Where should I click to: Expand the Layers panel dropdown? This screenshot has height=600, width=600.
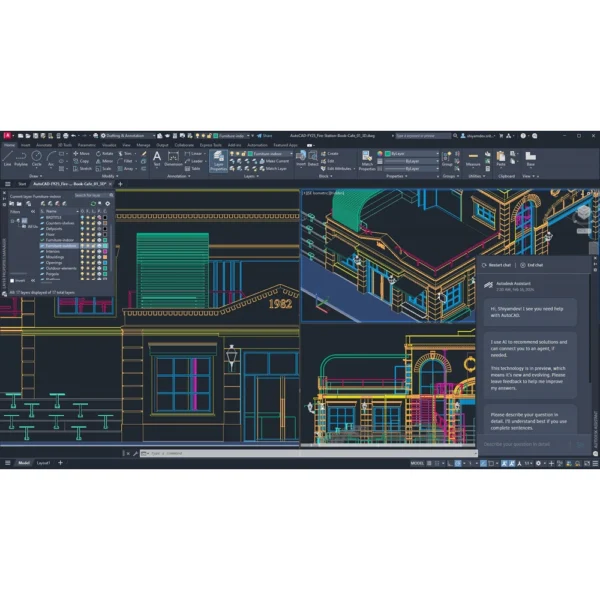(251, 176)
